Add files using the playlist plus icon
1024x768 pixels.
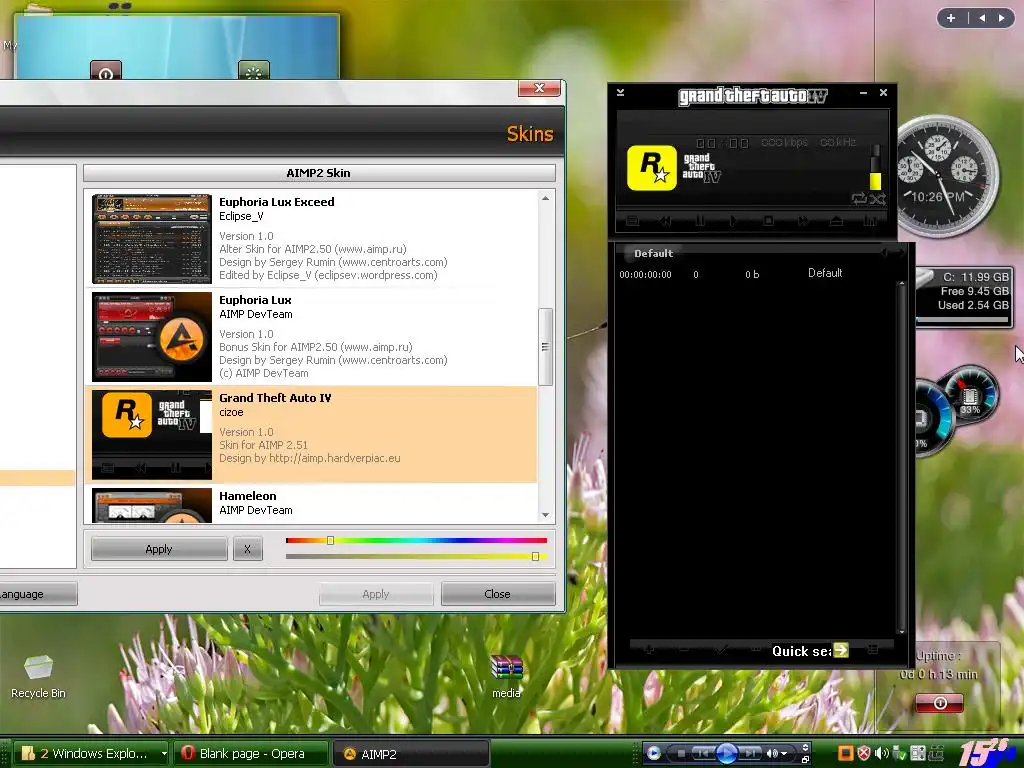click(x=648, y=650)
